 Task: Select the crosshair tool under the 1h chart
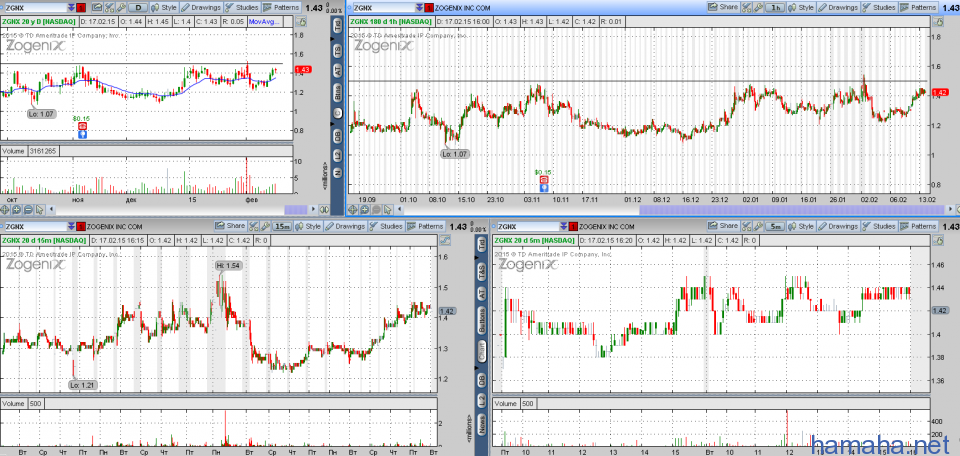point(352,210)
